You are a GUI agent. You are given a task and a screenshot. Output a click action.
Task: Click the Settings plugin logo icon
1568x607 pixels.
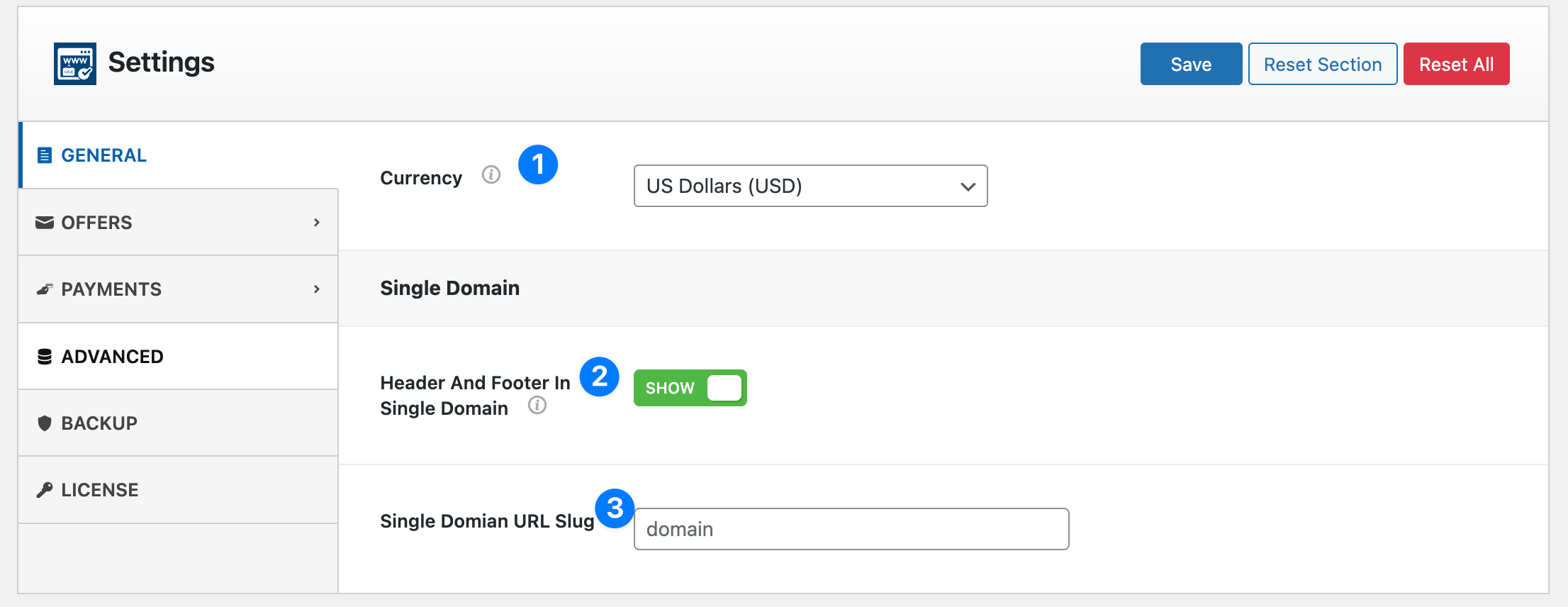pos(75,64)
